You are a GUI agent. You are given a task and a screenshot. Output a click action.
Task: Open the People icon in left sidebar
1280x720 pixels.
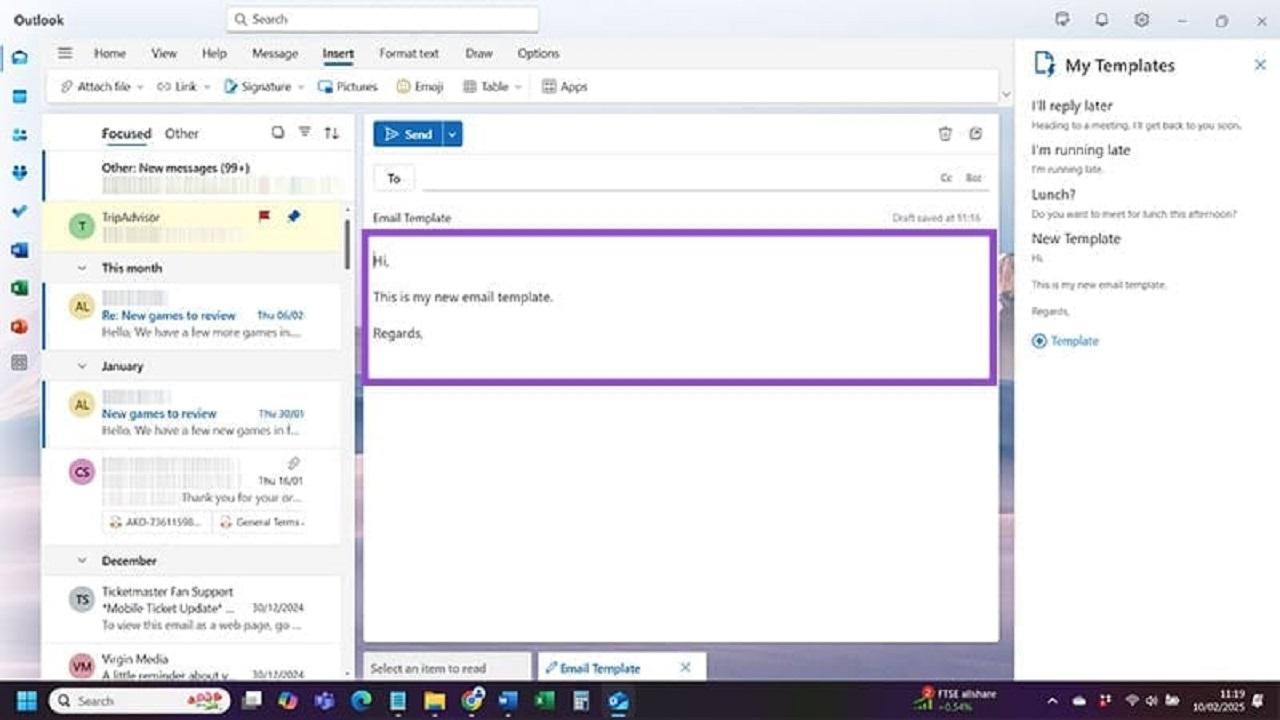pyautogui.click(x=19, y=135)
